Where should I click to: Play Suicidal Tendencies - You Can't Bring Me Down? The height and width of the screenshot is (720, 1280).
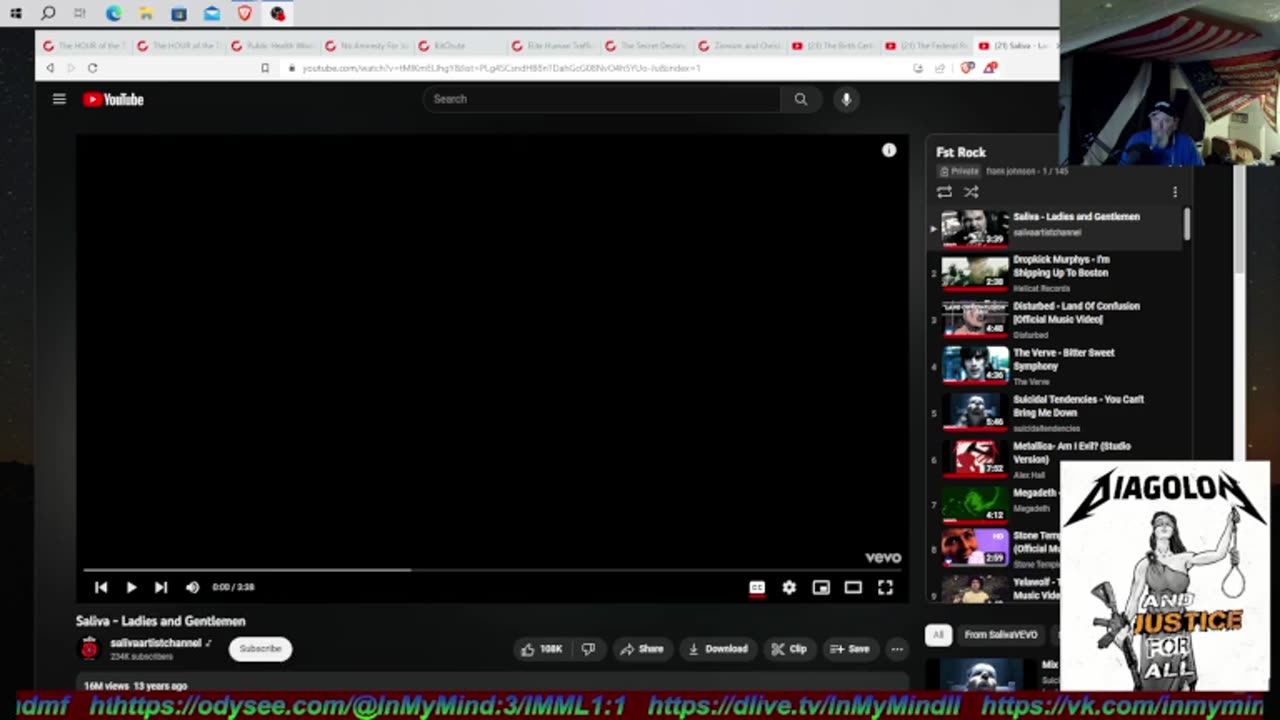pyautogui.click(x=1055, y=412)
